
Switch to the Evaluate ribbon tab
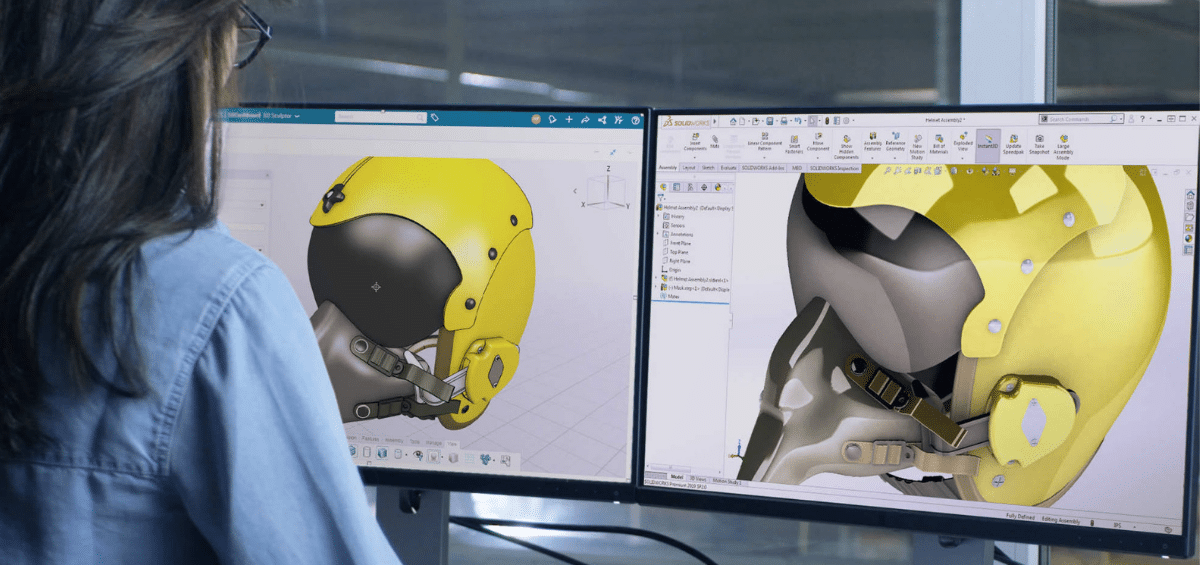click(729, 167)
